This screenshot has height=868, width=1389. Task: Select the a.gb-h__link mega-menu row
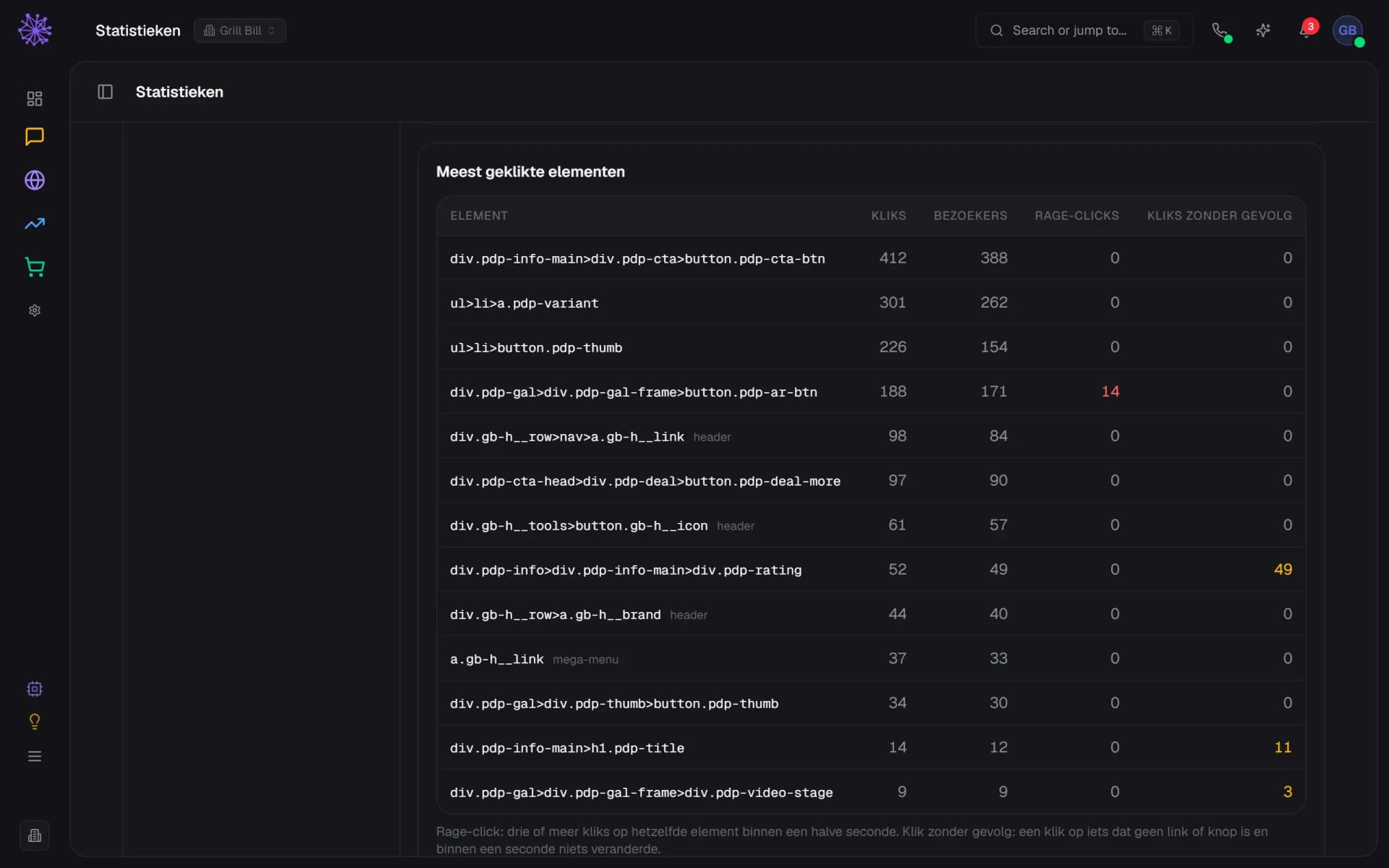[x=871, y=659]
